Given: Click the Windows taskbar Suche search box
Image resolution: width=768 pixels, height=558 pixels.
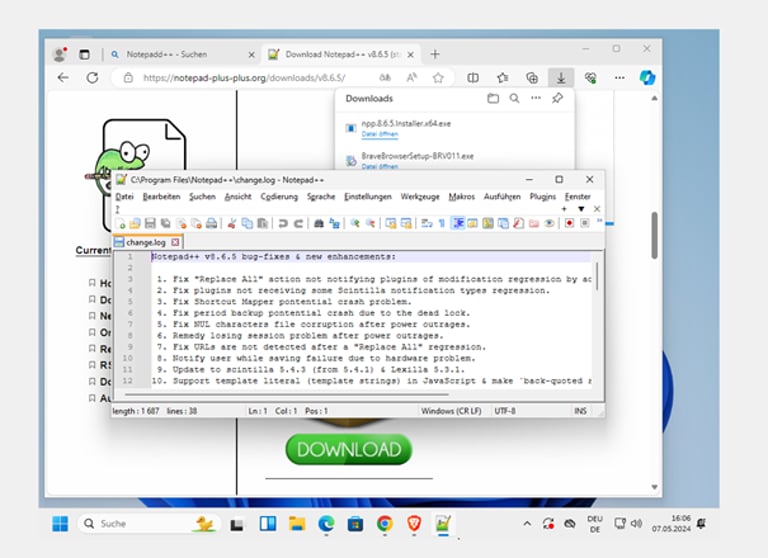Looking at the screenshot, I should (149, 524).
